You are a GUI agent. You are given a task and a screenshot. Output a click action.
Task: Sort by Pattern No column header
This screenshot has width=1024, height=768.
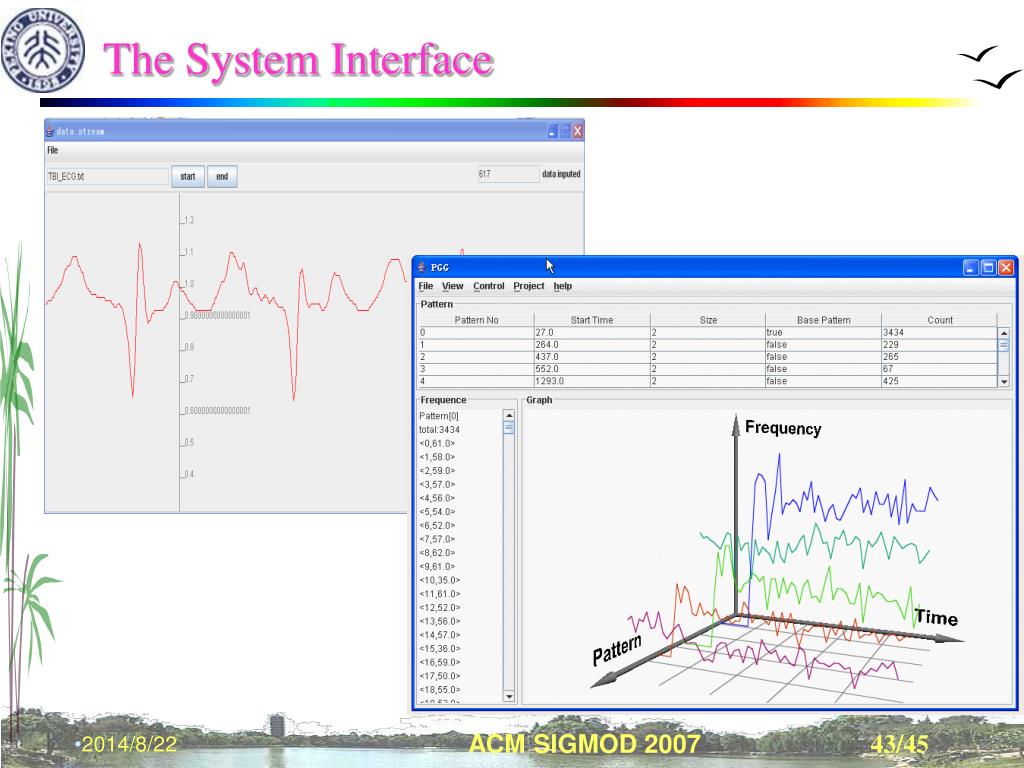click(x=476, y=320)
